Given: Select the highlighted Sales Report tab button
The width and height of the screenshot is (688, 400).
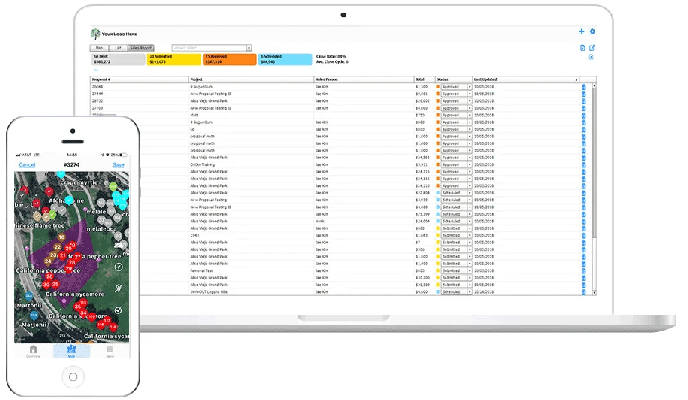Looking at the screenshot, I should (141, 48).
